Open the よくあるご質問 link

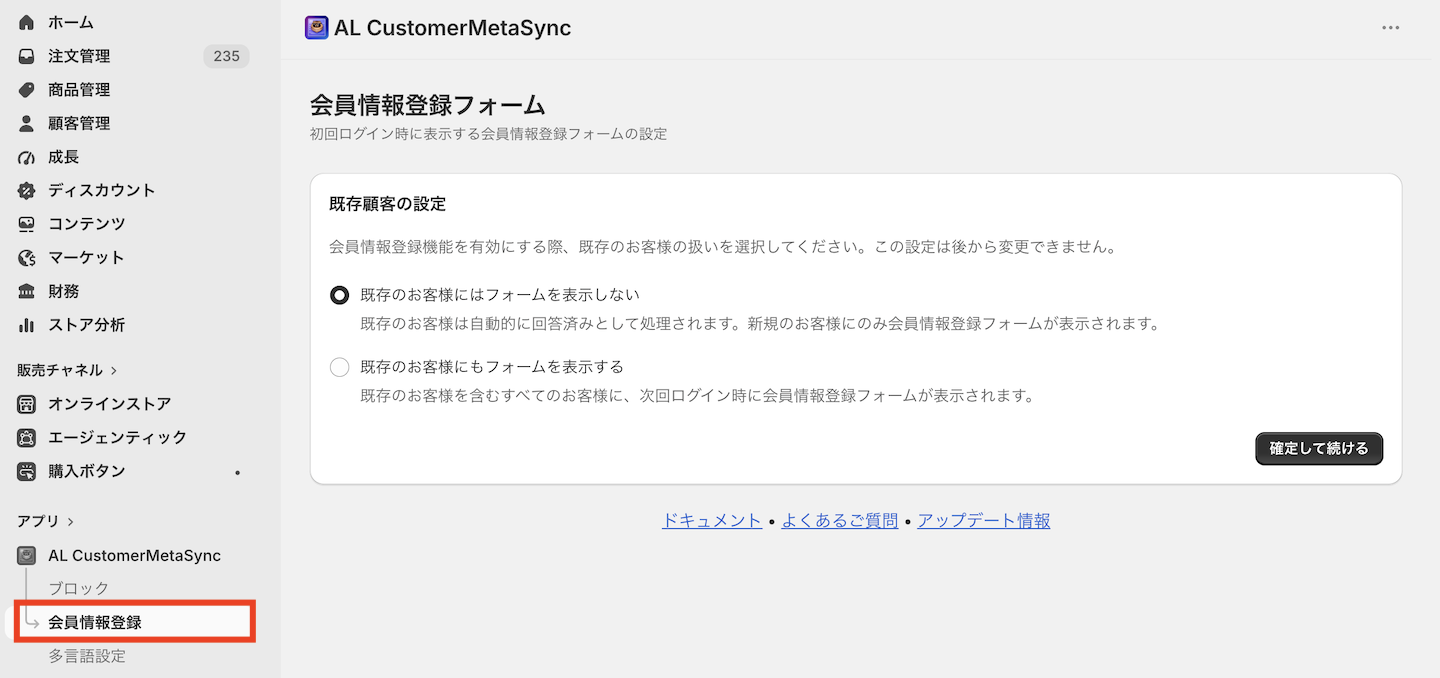point(840,520)
